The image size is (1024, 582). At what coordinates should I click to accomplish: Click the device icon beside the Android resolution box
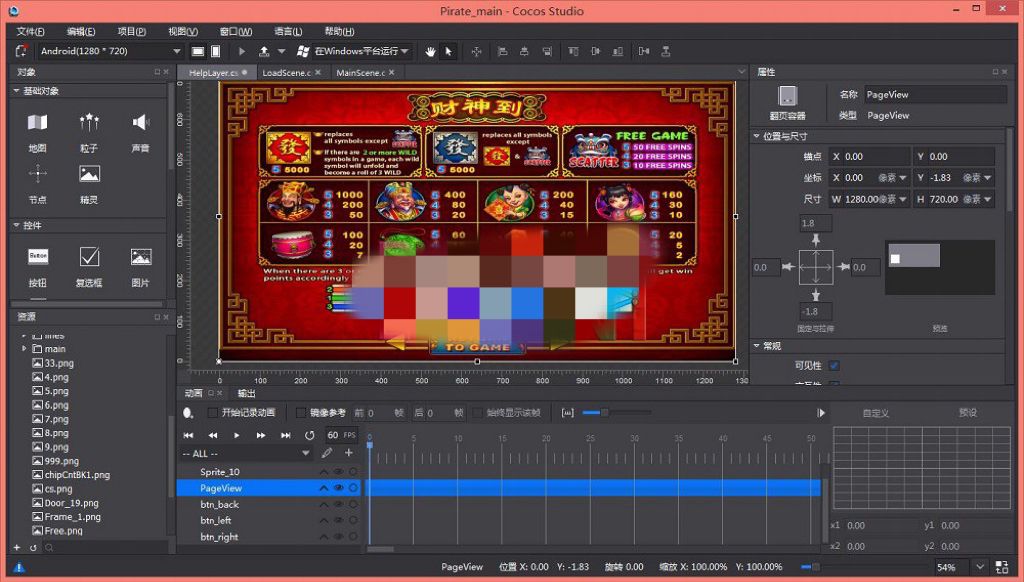(x=22, y=51)
